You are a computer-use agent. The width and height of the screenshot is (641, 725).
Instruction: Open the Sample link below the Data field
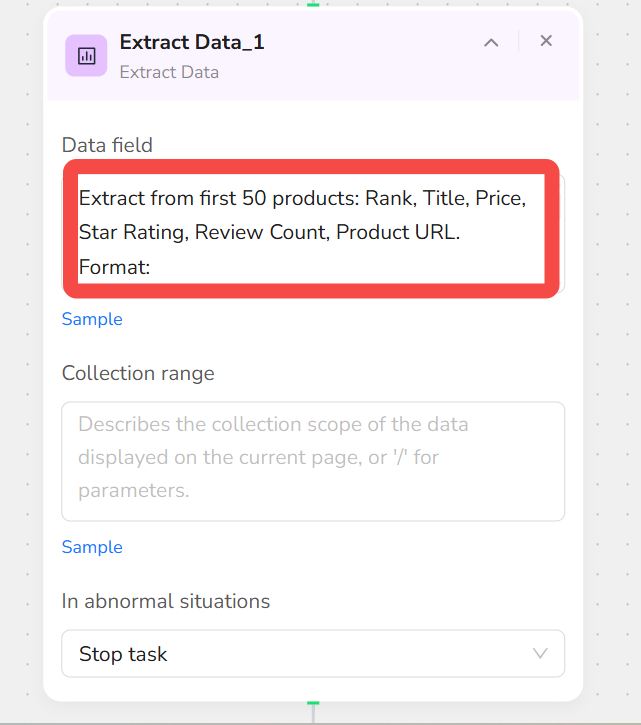pyautogui.click(x=92, y=319)
